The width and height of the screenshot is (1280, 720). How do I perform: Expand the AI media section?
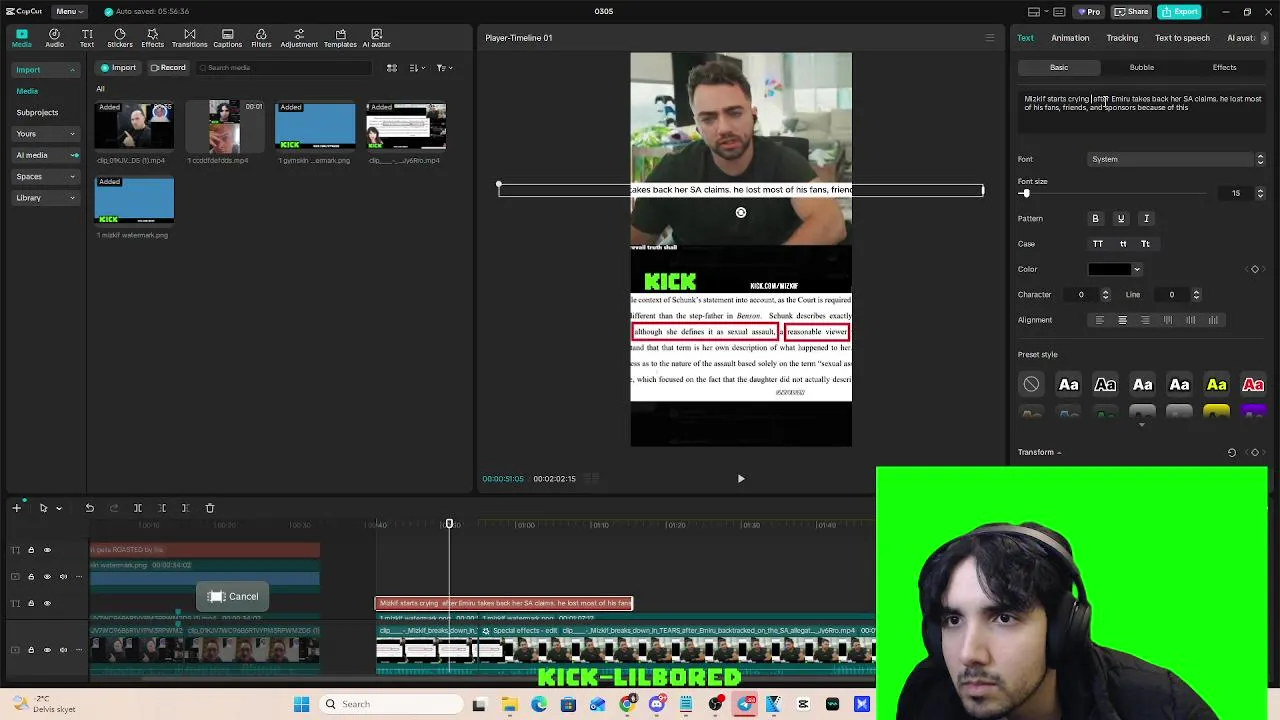click(73, 155)
